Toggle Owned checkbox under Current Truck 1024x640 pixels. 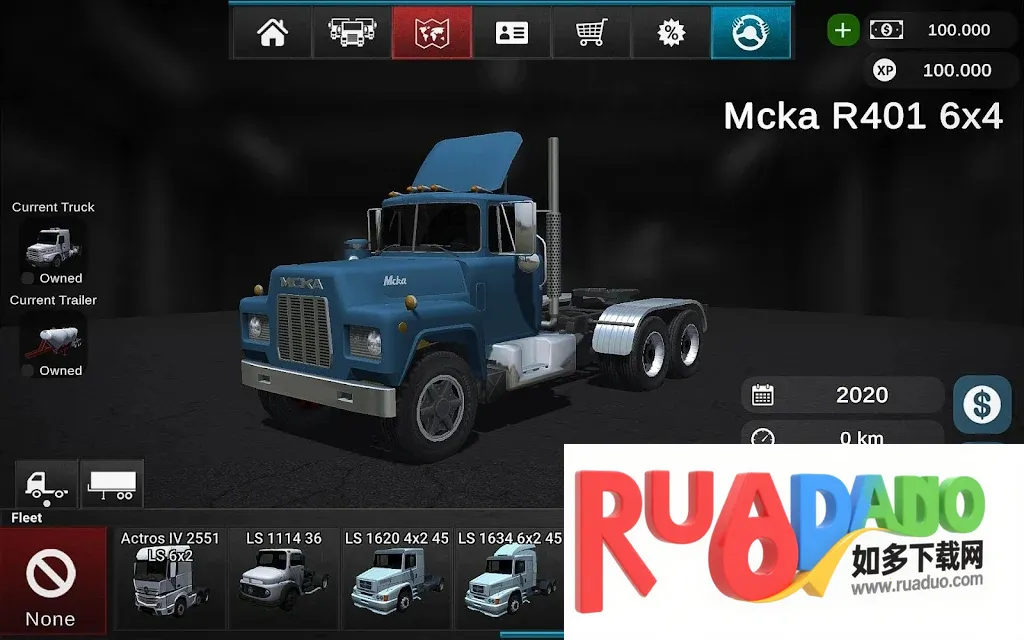click(28, 279)
